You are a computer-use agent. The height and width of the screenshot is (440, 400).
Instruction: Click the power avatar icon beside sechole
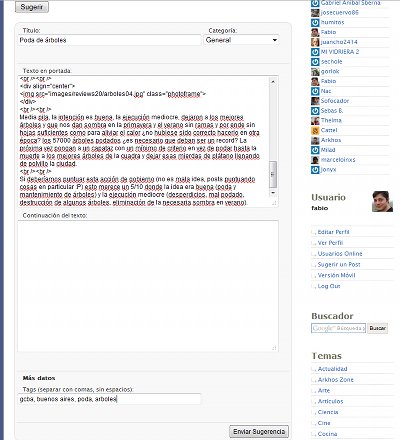pos(315,62)
